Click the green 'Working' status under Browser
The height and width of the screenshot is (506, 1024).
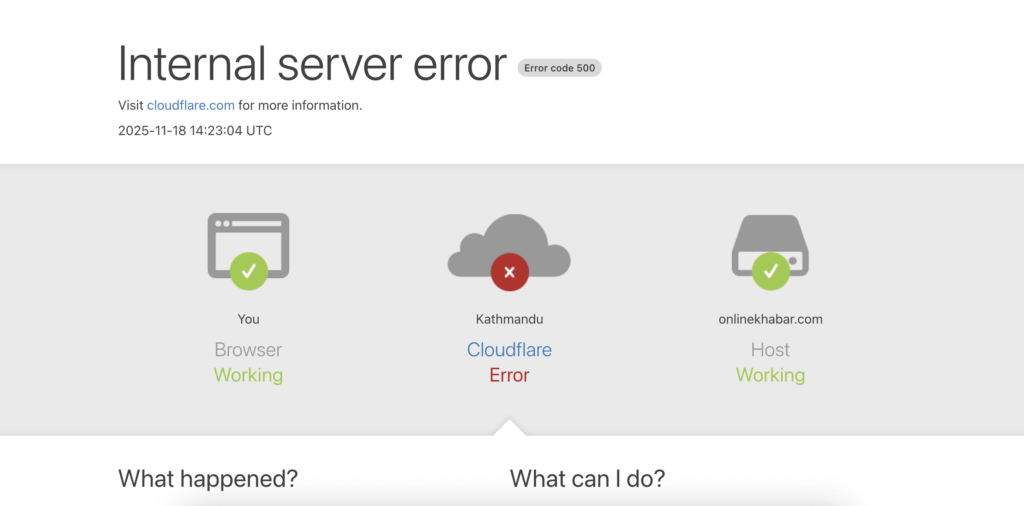(x=248, y=375)
